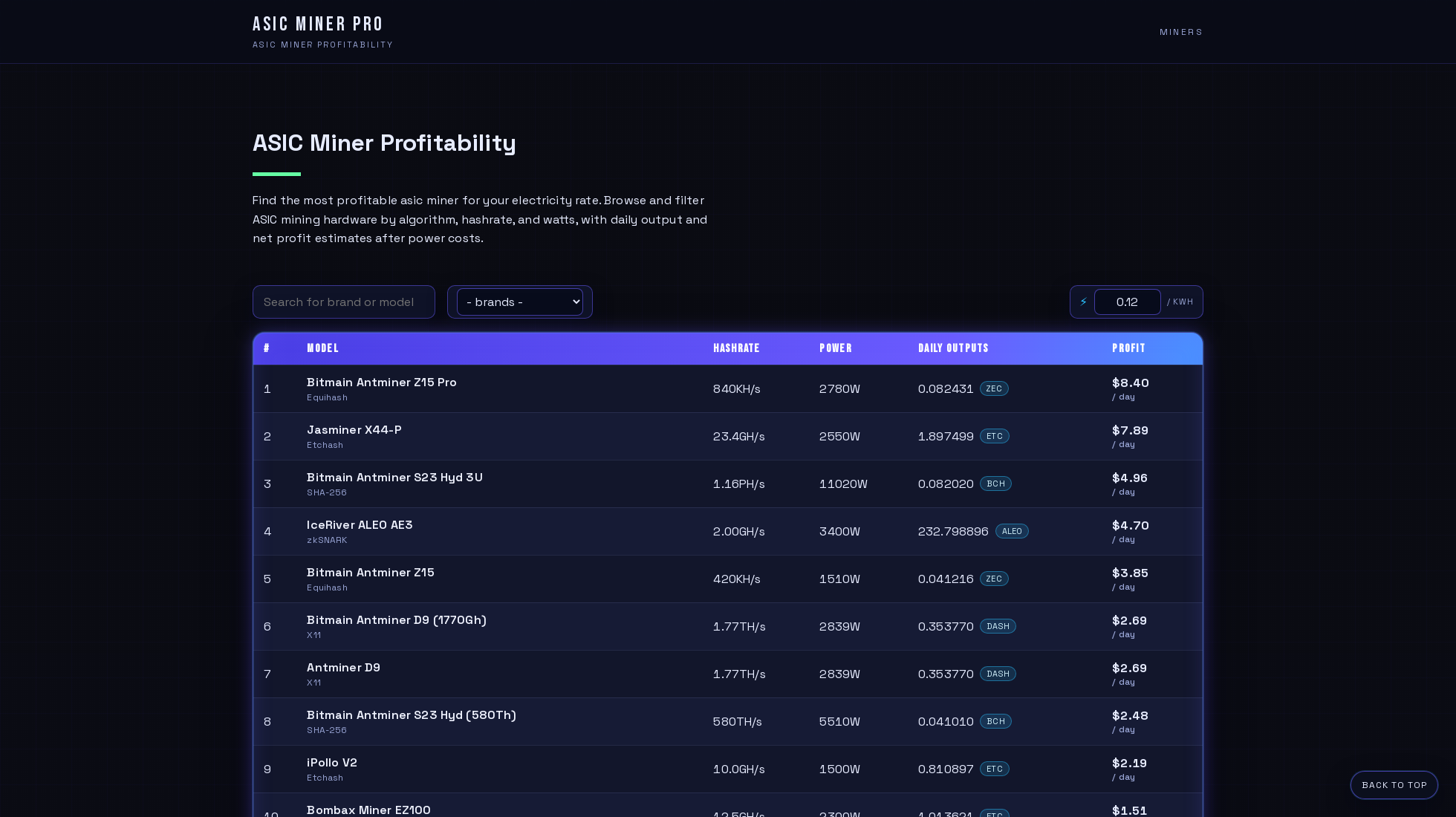Open the Bitmain Antminer Z15 Pro model link

click(x=382, y=382)
